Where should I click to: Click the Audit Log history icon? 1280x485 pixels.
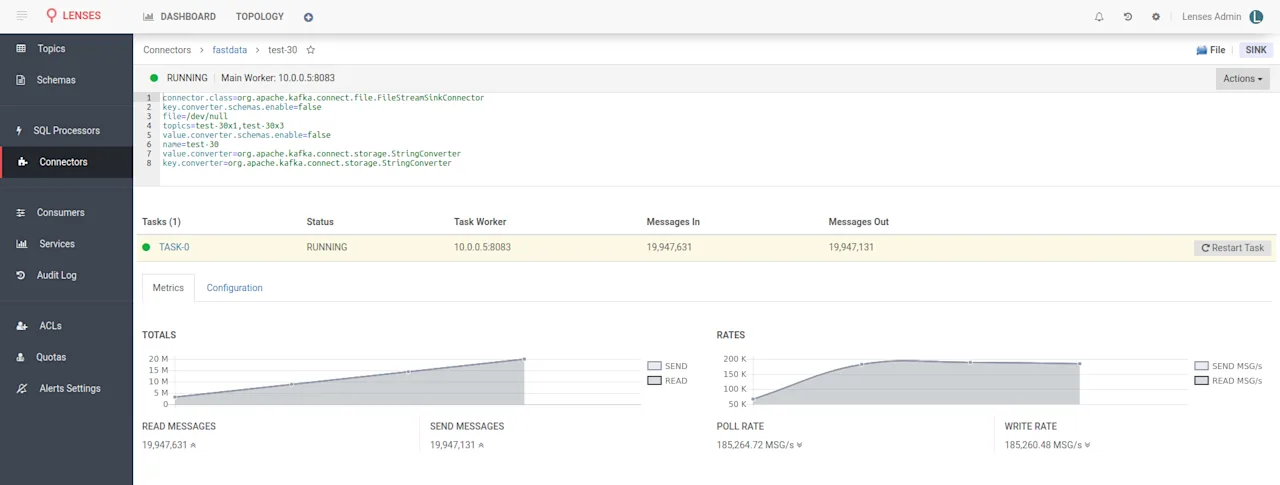tap(21, 275)
